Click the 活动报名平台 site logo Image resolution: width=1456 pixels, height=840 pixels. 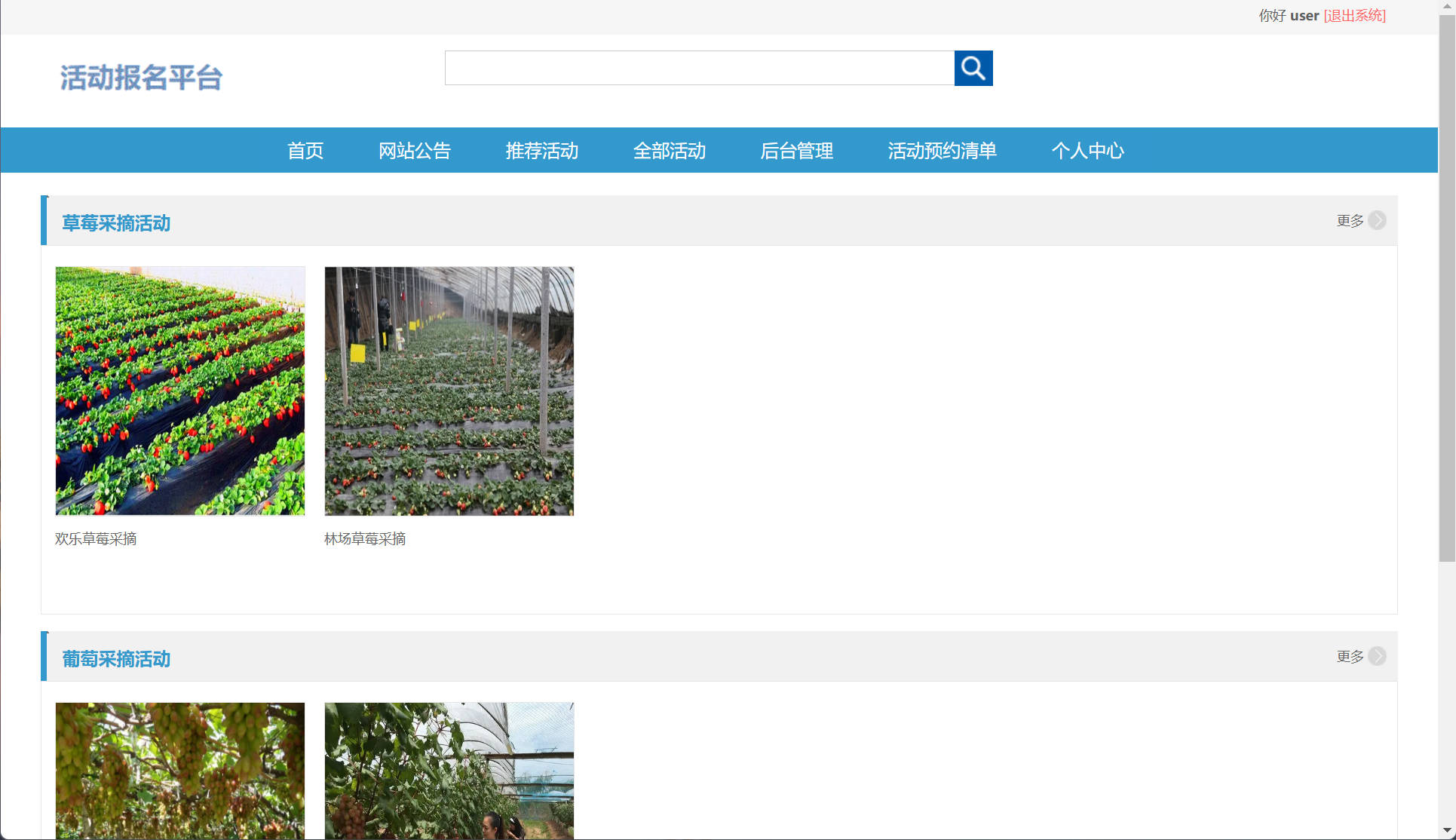(x=141, y=76)
